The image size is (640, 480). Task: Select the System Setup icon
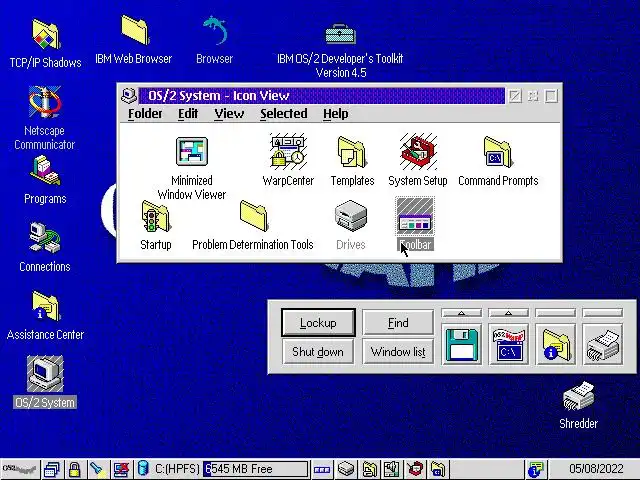point(418,151)
